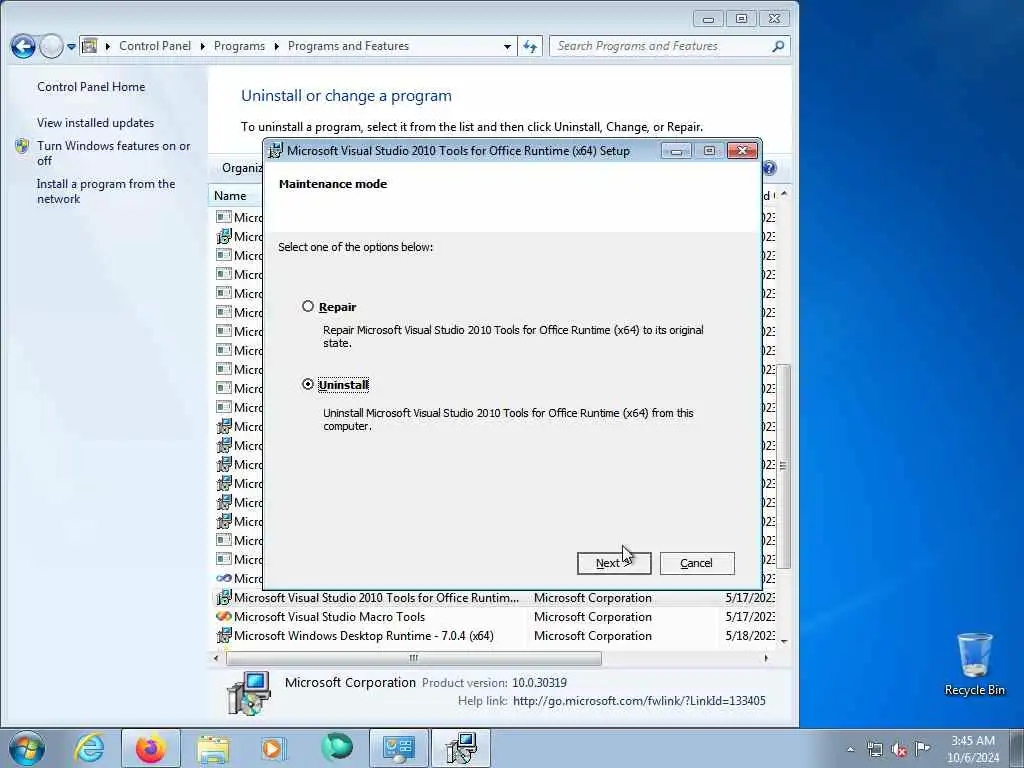The image size is (1024, 768).
Task: Open Control Panel Home link
Action: [x=91, y=87]
